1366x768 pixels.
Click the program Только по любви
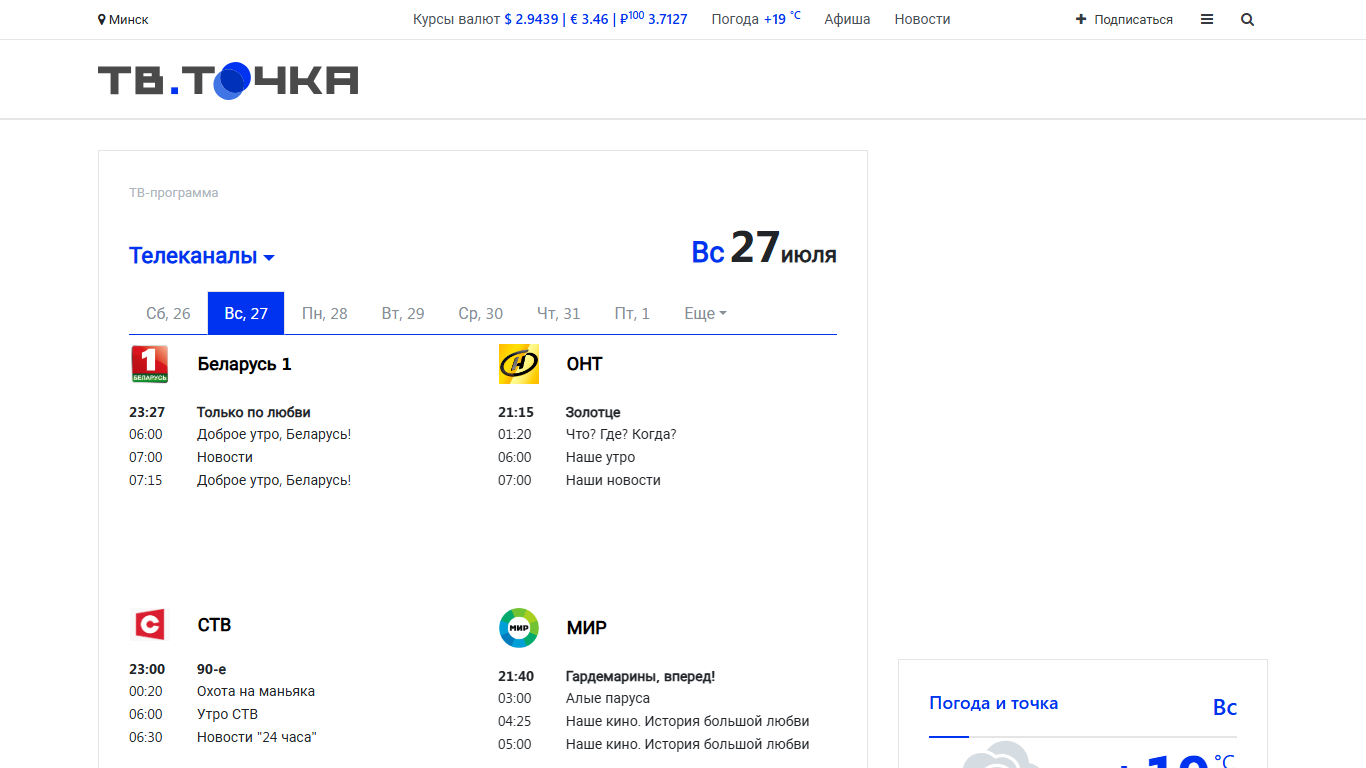click(x=254, y=412)
